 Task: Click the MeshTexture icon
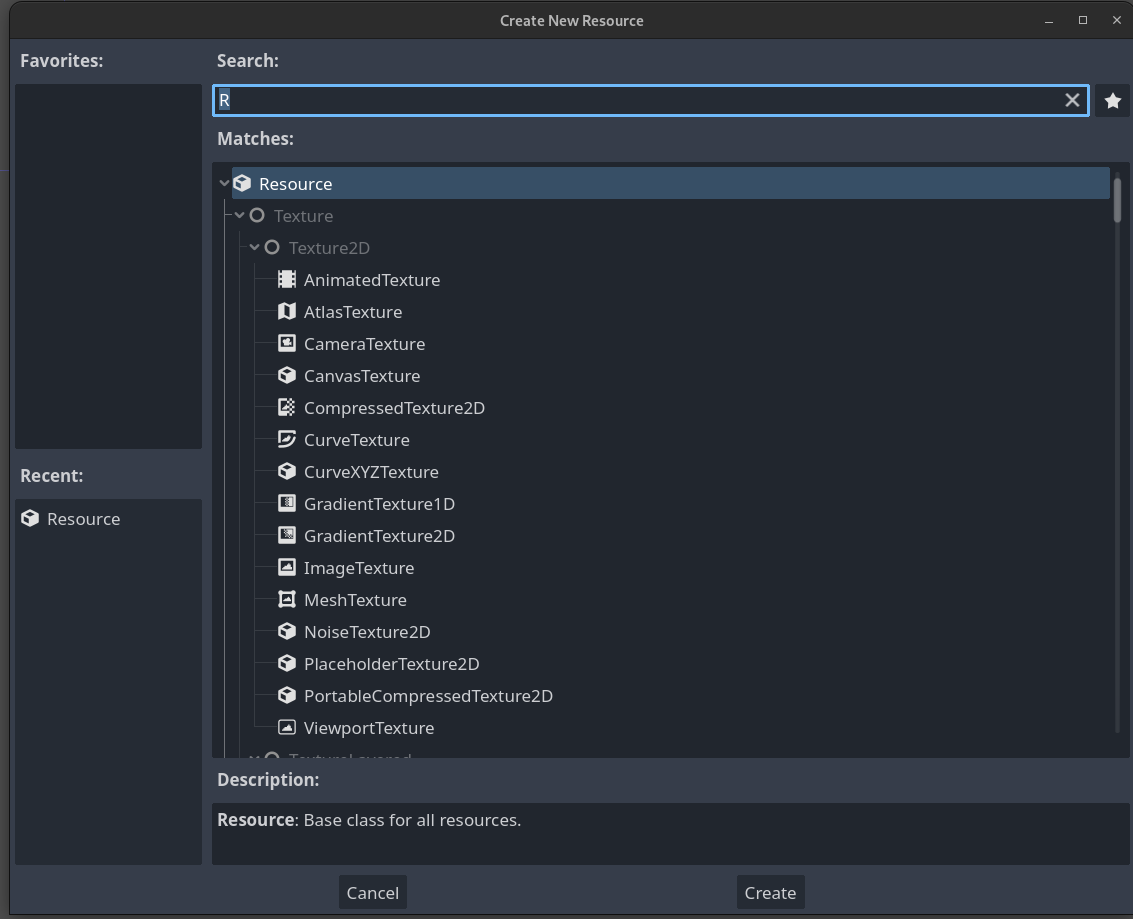point(287,600)
